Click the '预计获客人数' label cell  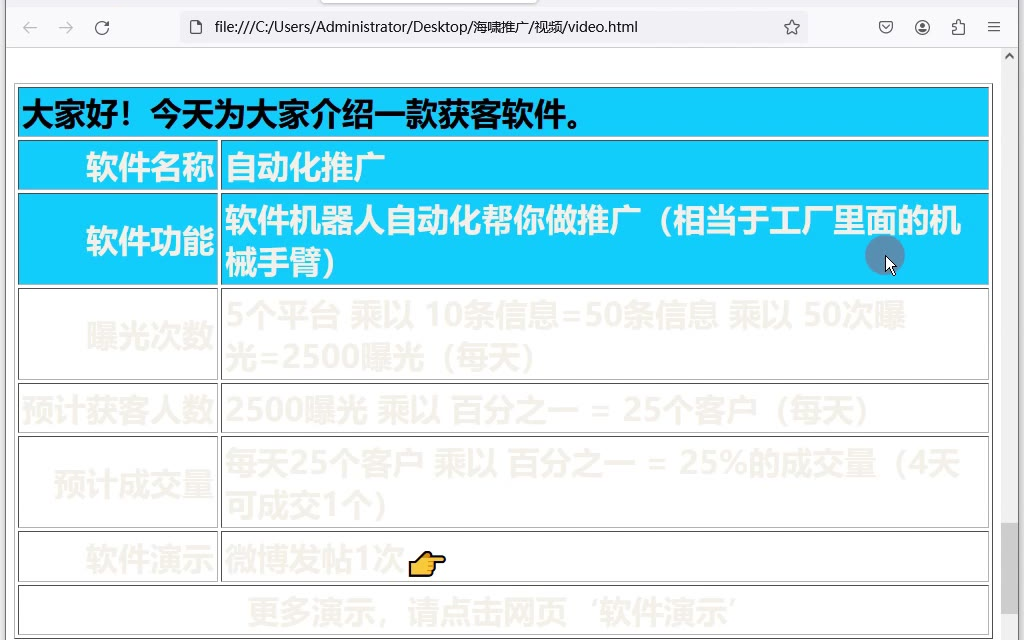point(118,410)
